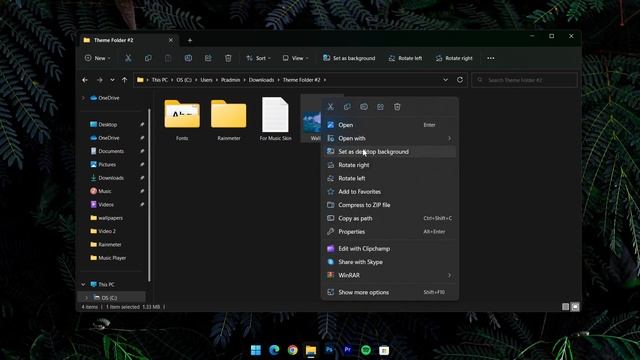Launch Google Chrome from taskbar
Image resolution: width=640 pixels, height=360 pixels.
(293, 350)
